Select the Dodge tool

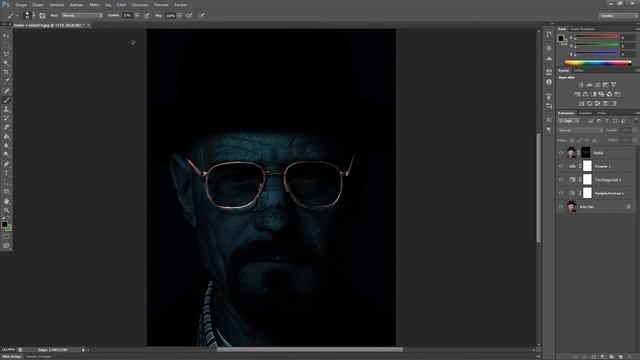[x=6, y=154]
